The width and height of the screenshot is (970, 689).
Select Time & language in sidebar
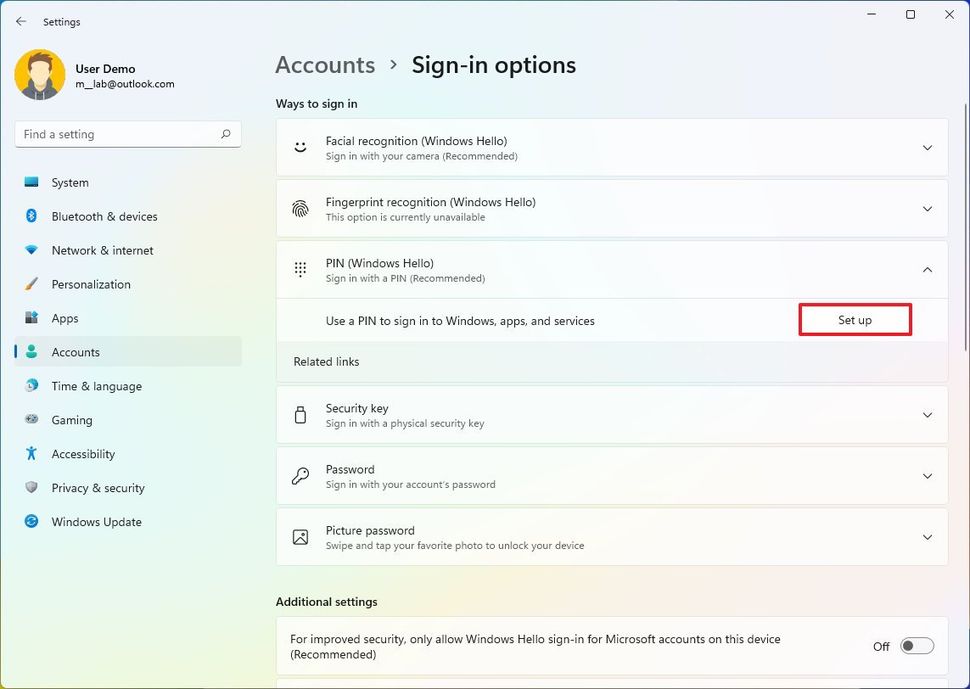click(95, 386)
